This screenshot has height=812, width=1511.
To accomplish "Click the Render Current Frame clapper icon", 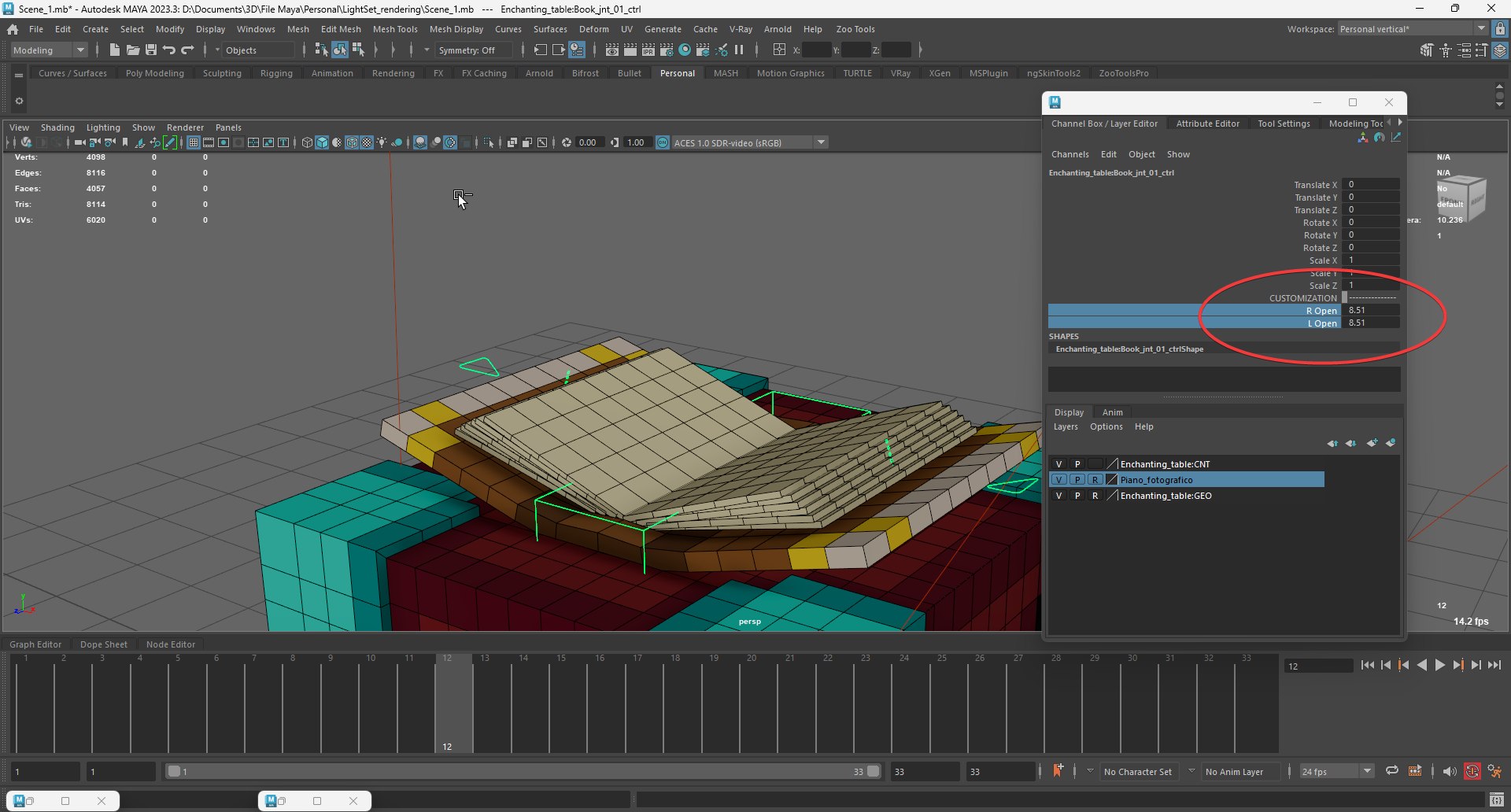I will [630, 50].
